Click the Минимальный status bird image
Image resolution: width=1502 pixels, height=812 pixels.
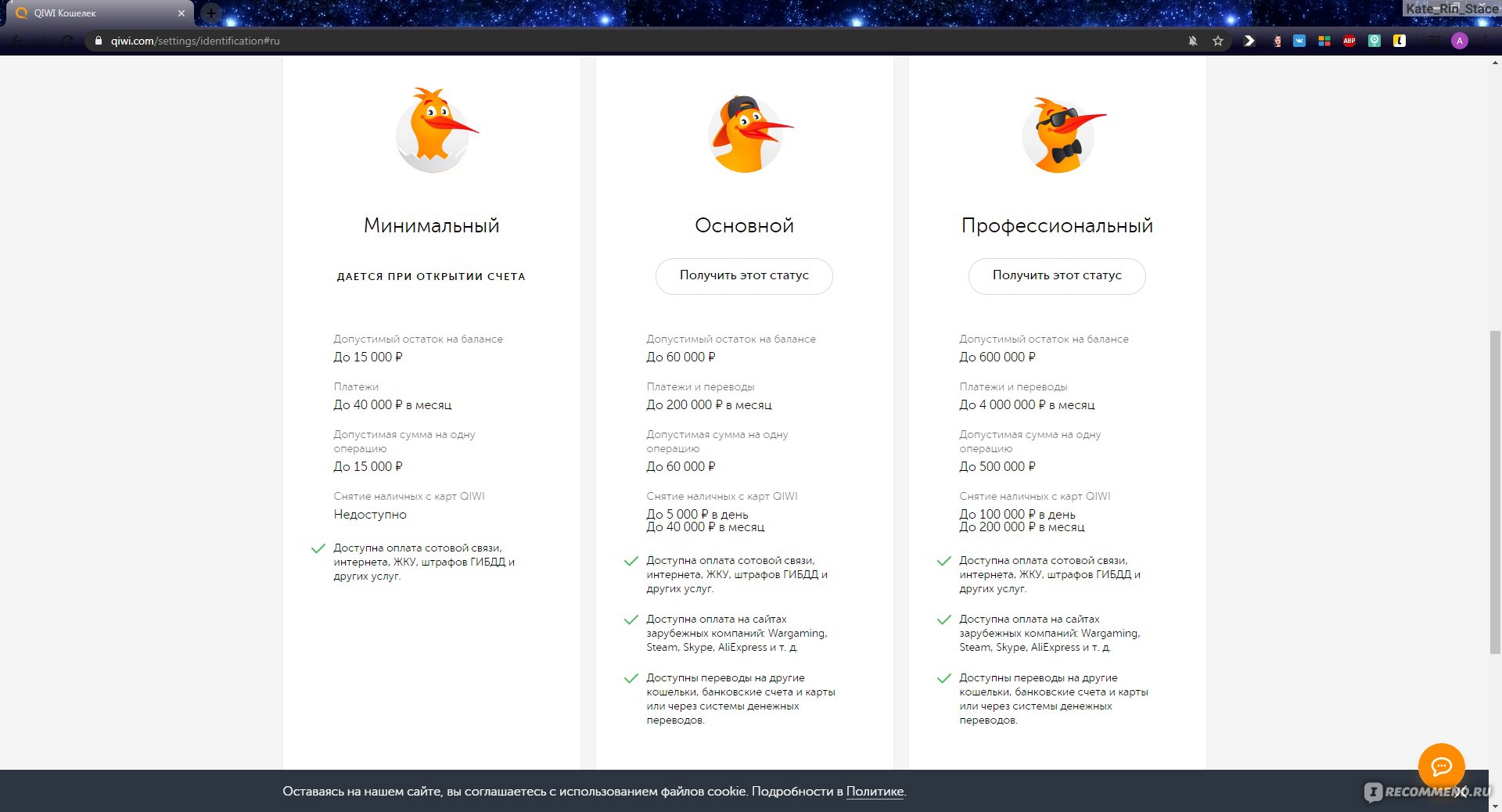tap(435, 131)
